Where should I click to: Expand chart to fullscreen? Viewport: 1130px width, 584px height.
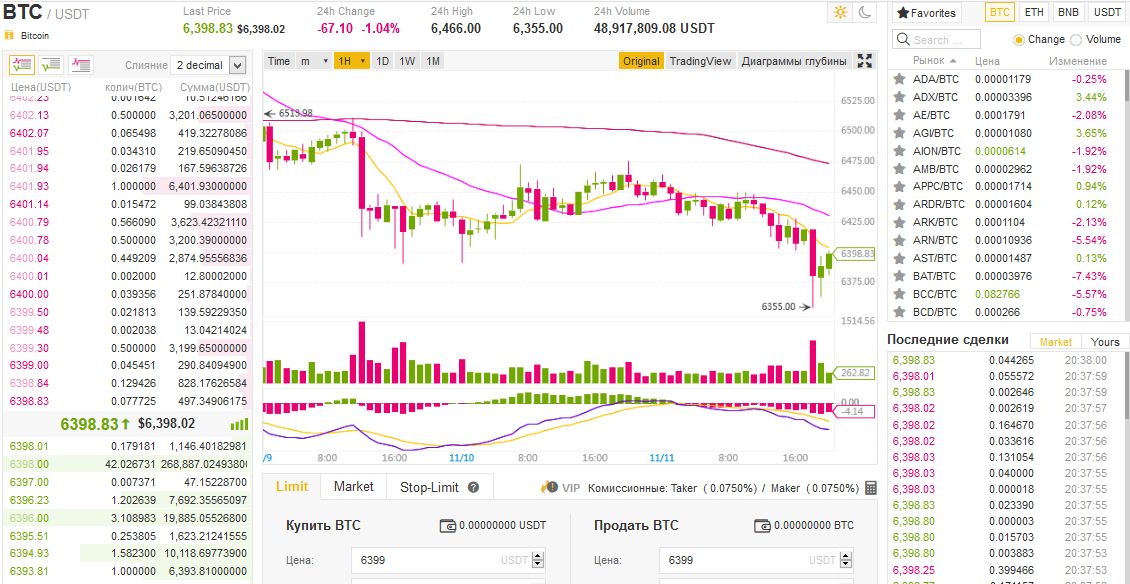point(865,61)
